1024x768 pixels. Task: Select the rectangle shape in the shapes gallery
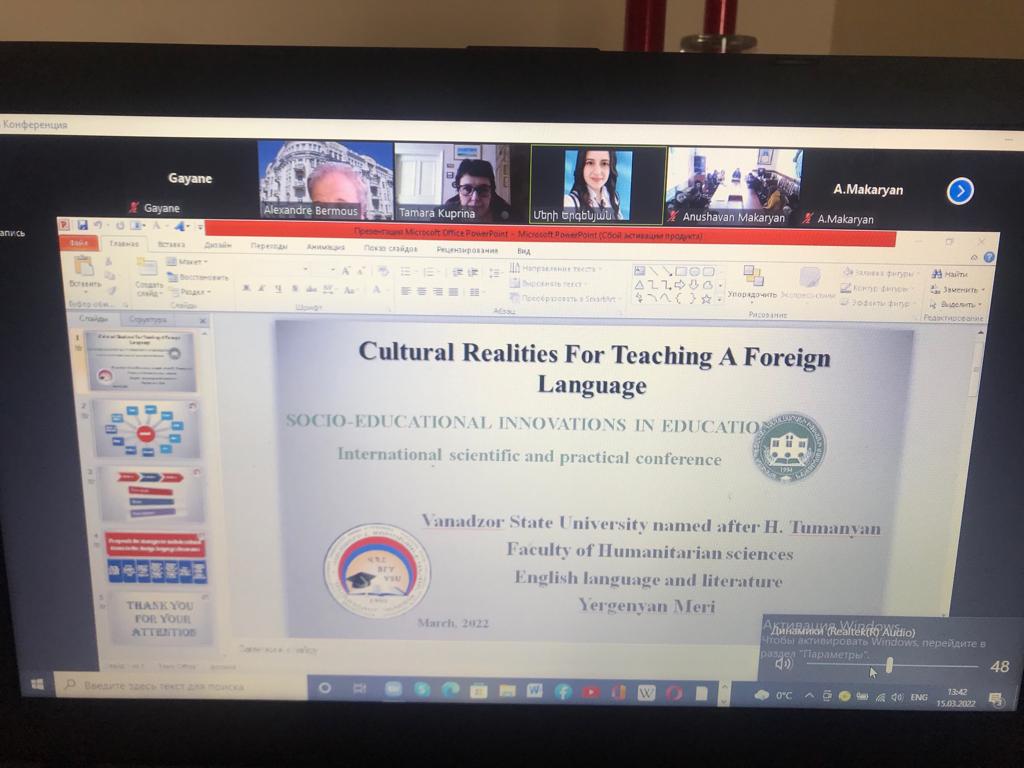(681, 271)
